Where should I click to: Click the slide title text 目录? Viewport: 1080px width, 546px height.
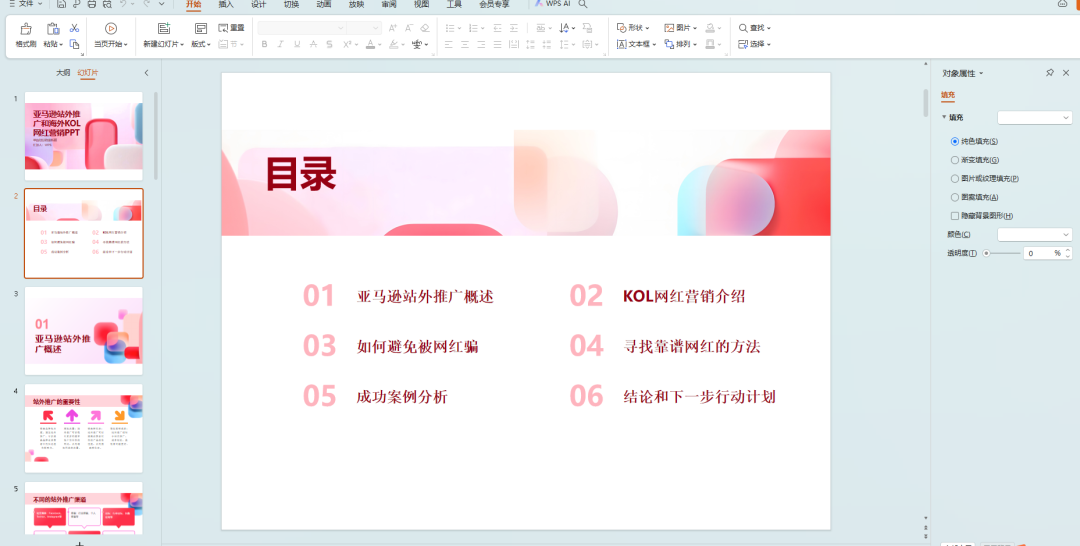point(301,174)
